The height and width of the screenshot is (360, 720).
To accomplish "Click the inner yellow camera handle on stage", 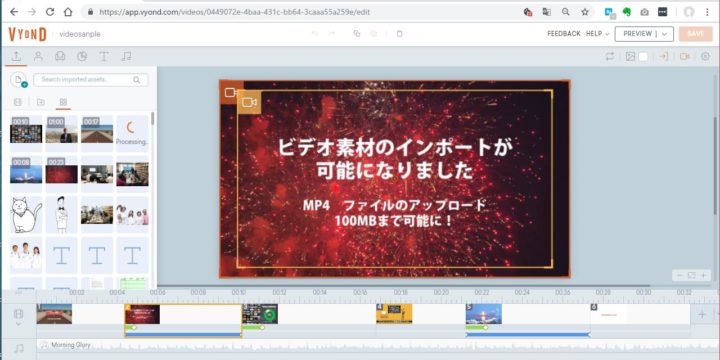I will 249,102.
